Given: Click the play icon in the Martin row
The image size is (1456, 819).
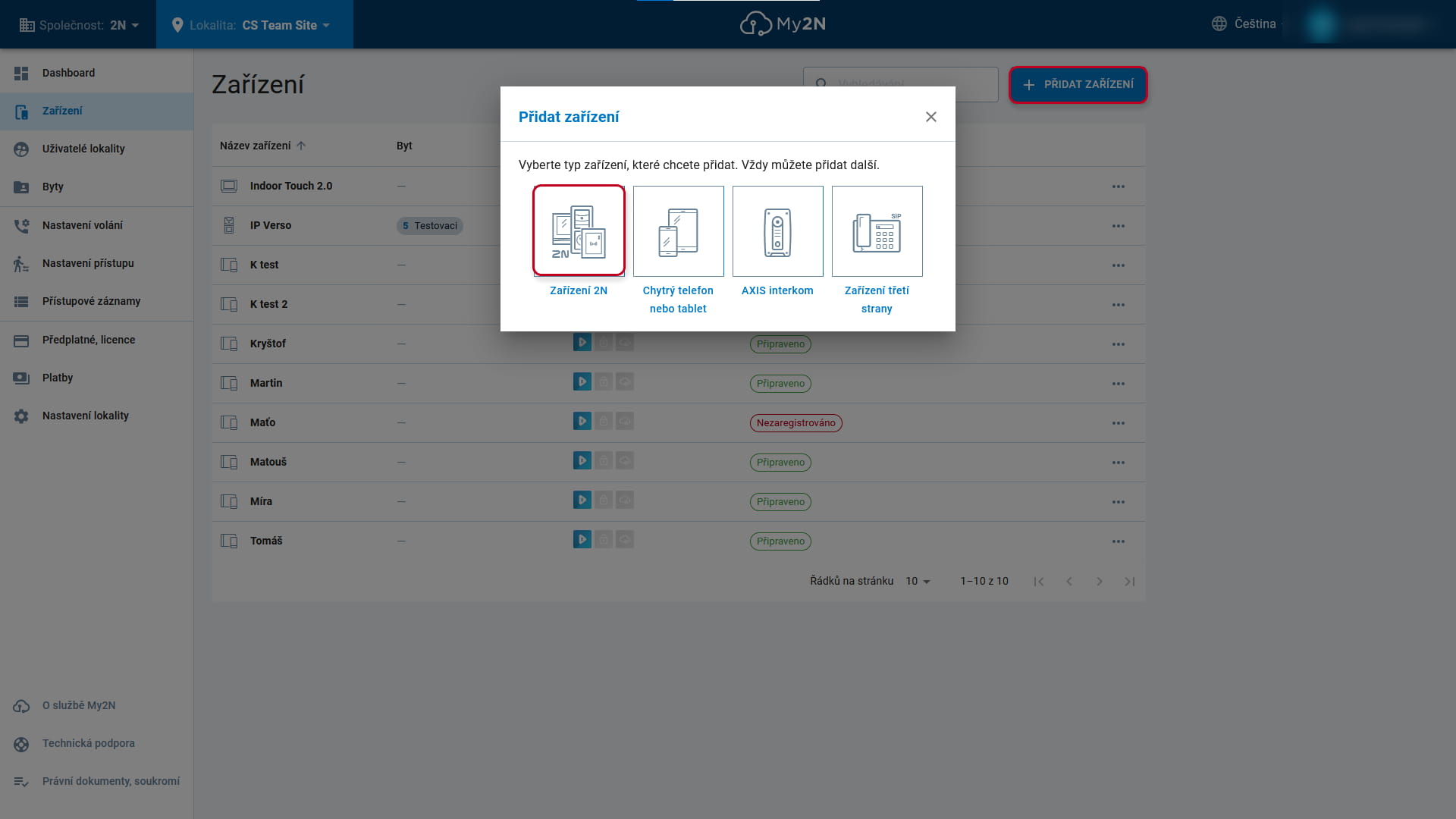Looking at the screenshot, I should coord(582,382).
